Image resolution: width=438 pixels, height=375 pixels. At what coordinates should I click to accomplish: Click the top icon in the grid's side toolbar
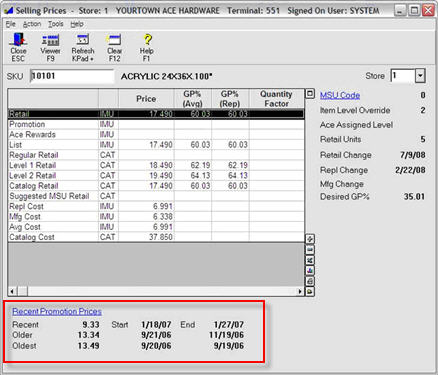tap(310, 239)
